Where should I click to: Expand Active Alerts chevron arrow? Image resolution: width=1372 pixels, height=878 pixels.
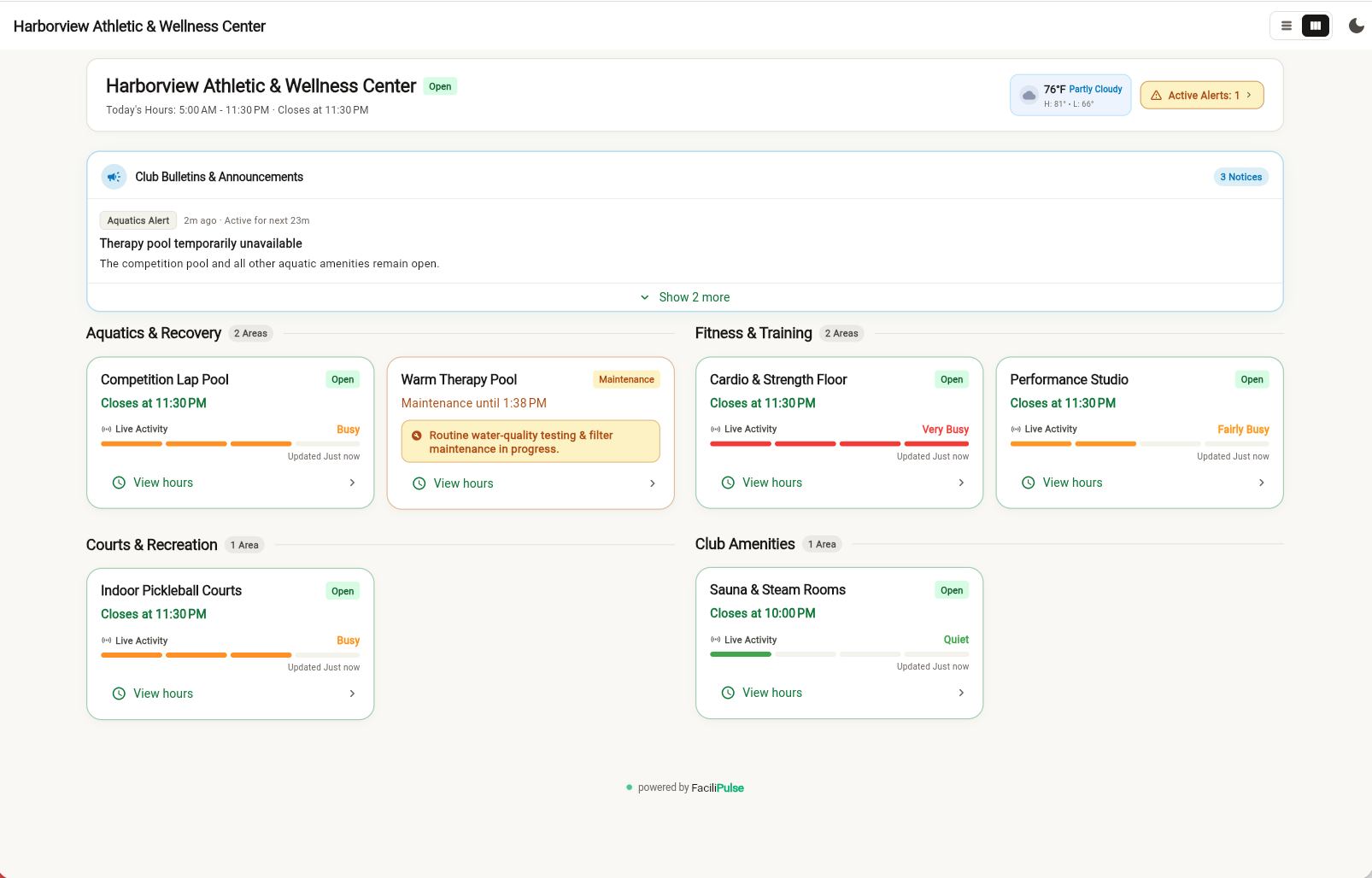[1248, 95]
